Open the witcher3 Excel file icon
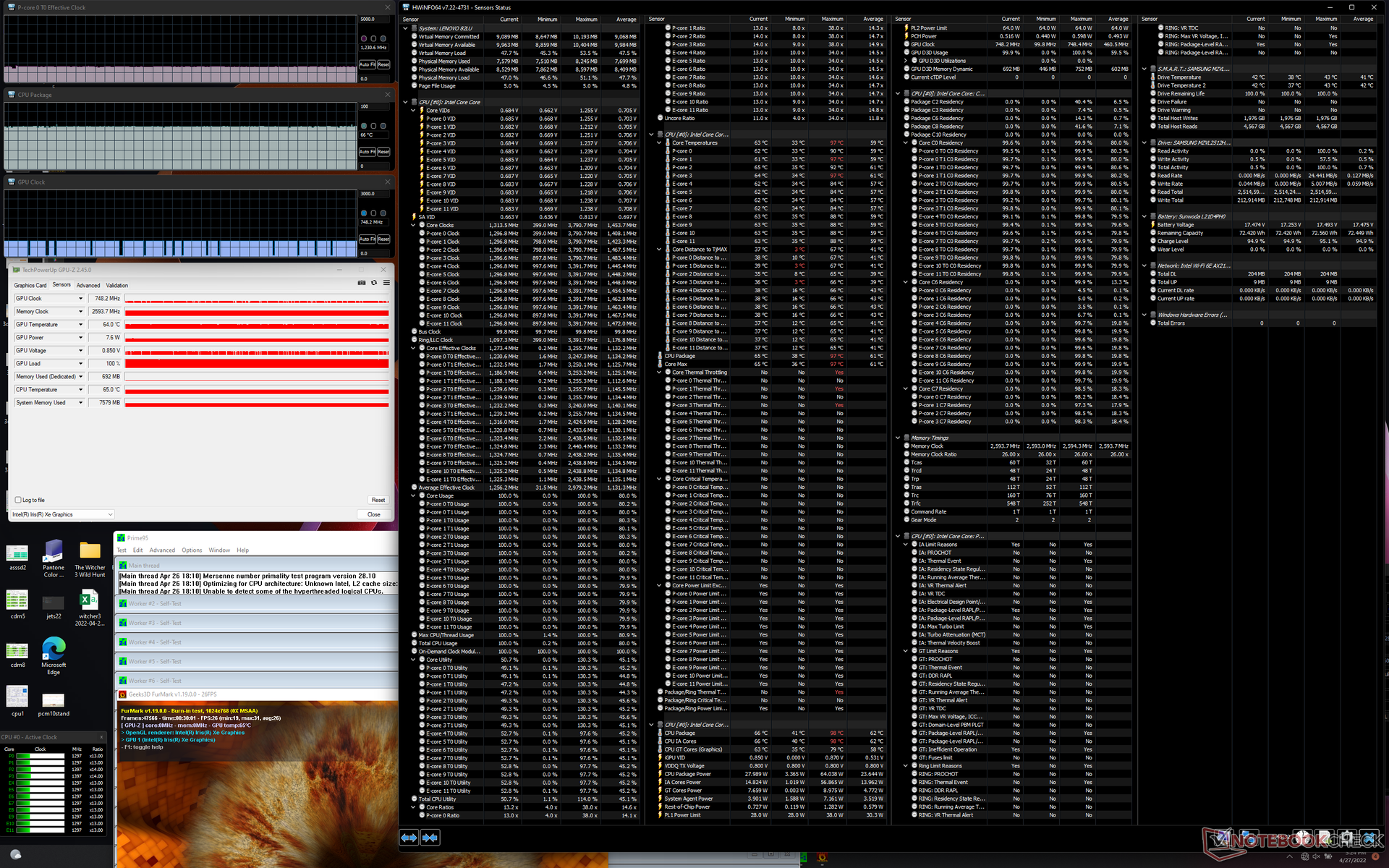 click(89, 600)
